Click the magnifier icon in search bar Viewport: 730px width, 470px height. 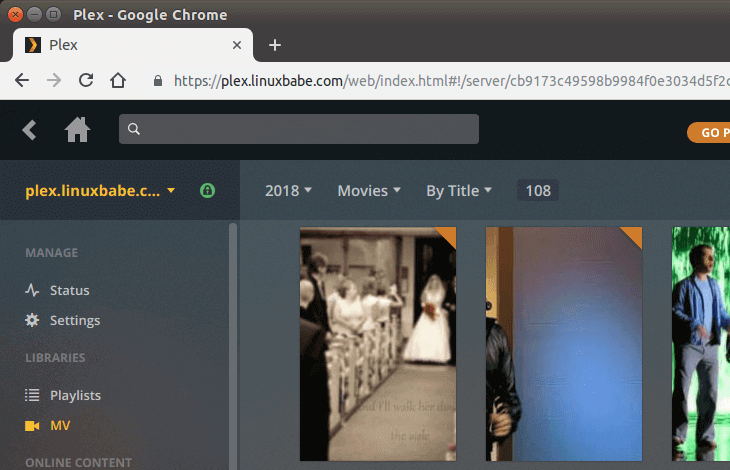pyautogui.click(x=135, y=129)
